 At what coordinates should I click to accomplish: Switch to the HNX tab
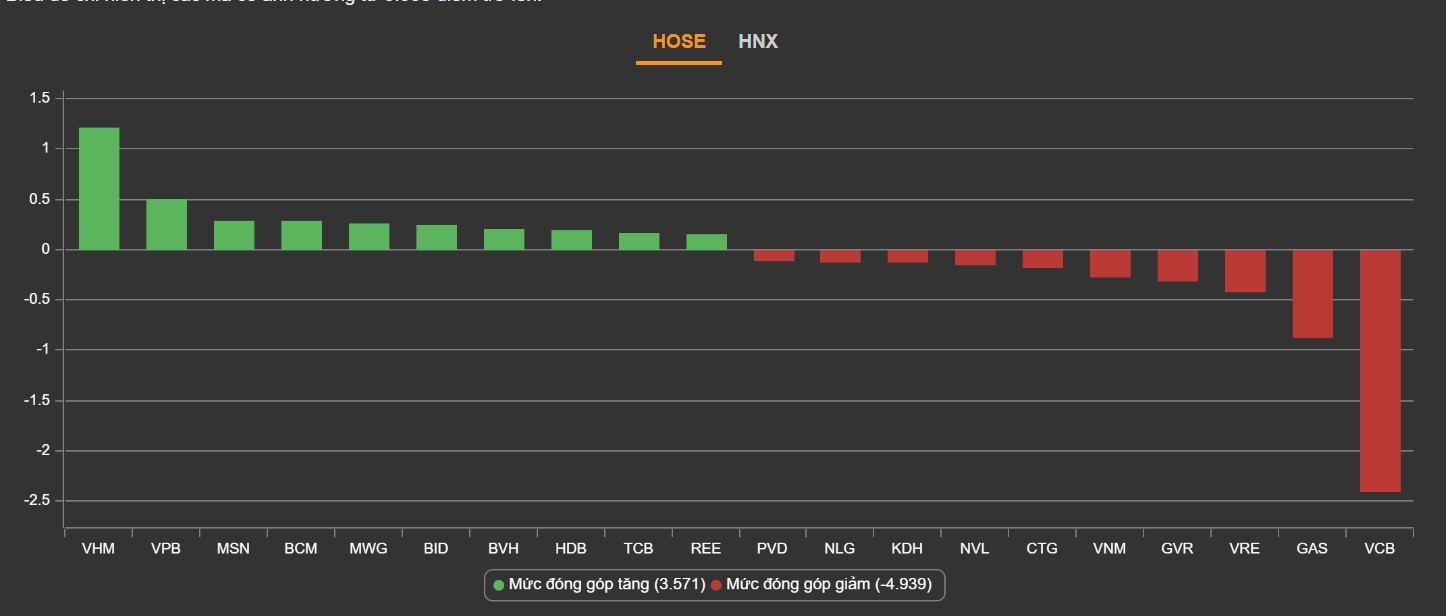pyautogui.click(x=757, y=42)
